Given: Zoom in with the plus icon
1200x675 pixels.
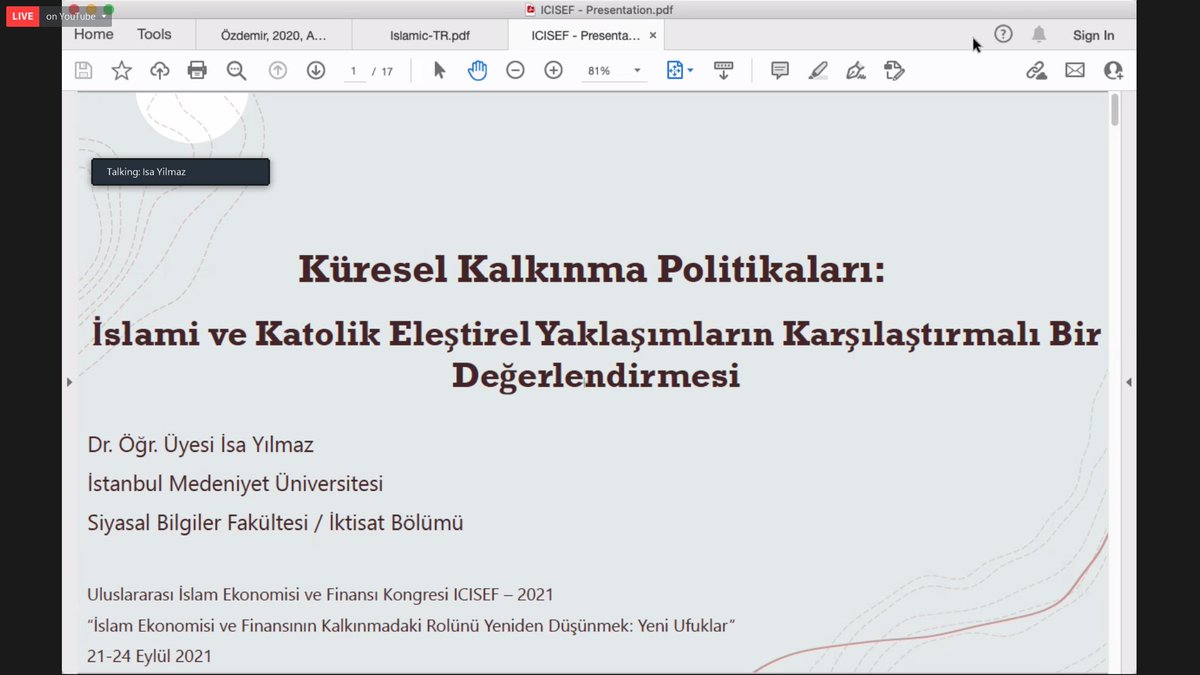Looking at the screenshot, I should point(553,70).
